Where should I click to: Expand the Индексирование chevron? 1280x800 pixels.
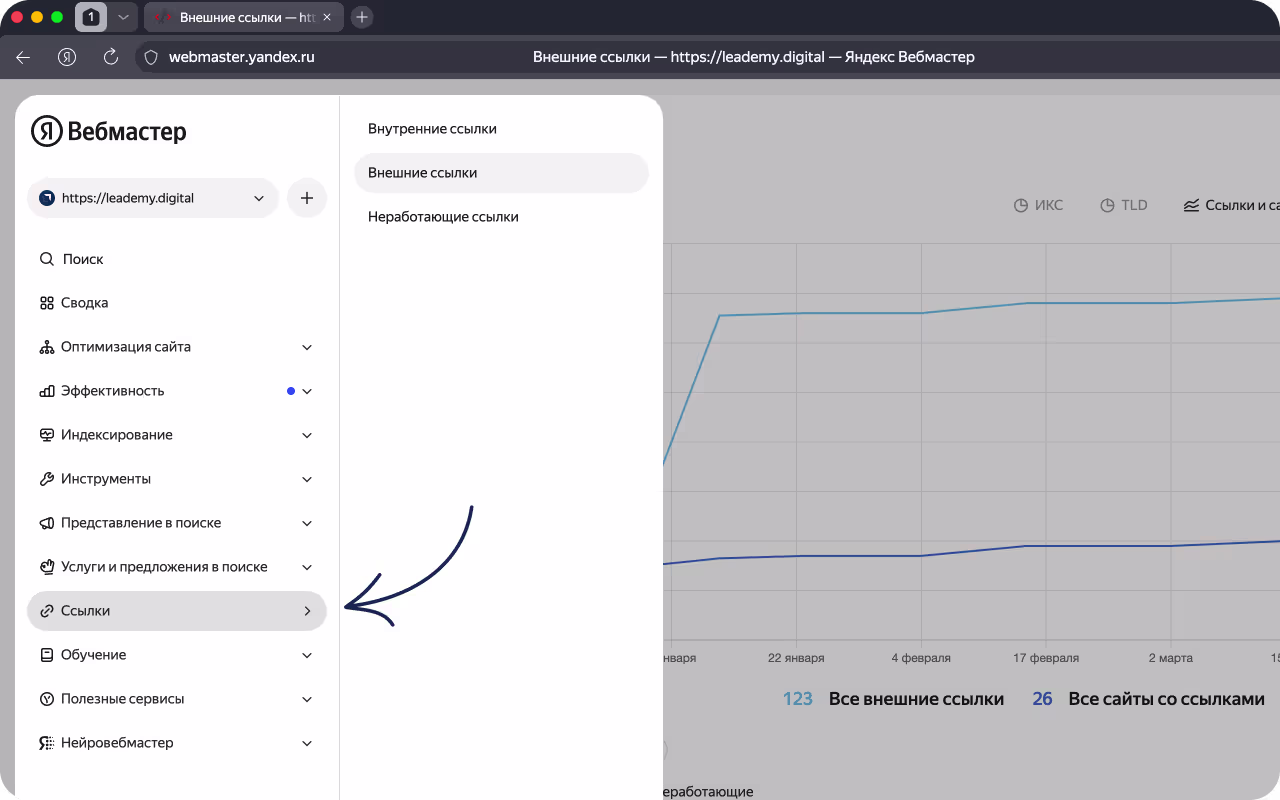click(x=307, y=435)
